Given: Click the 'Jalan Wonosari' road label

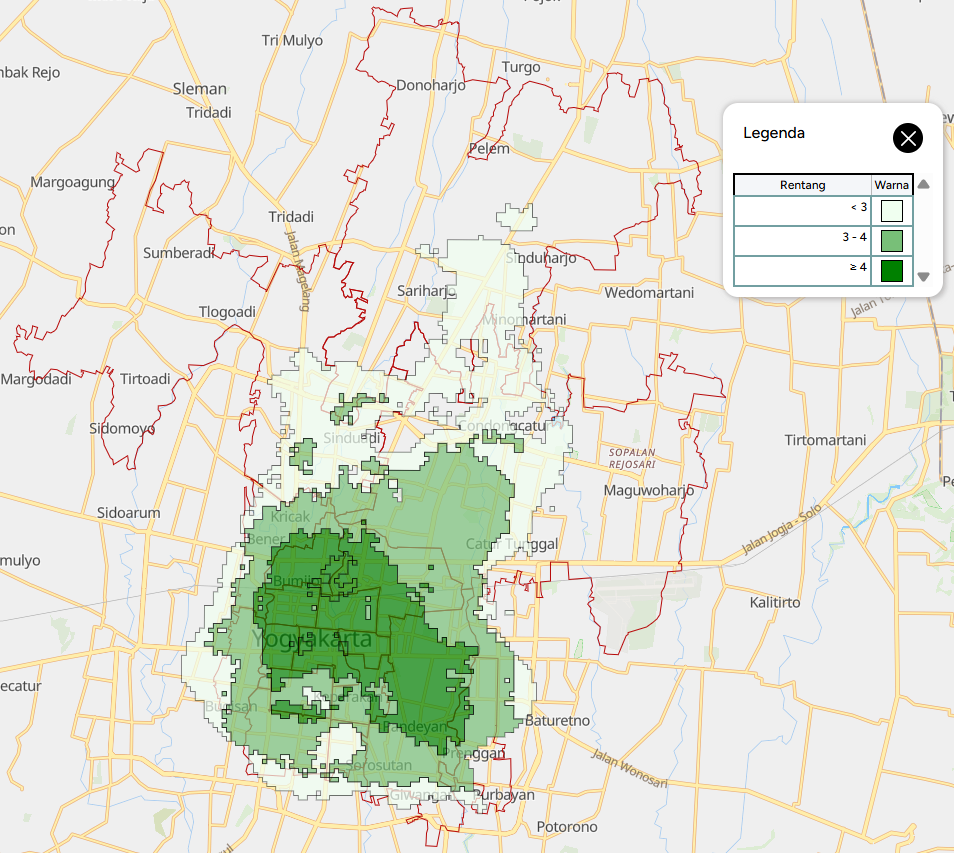Looking at the screenshot, I should (x=629, y=768).
